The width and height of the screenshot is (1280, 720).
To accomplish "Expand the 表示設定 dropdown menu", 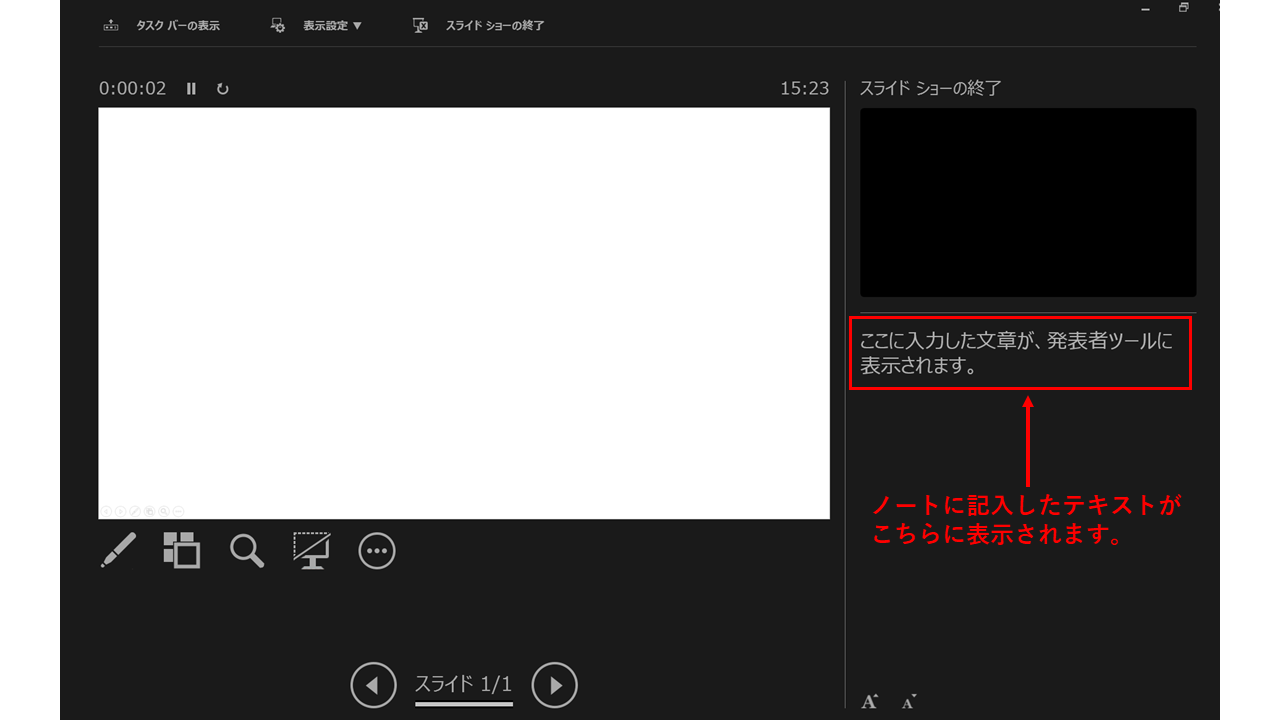I will click(318, 26).
